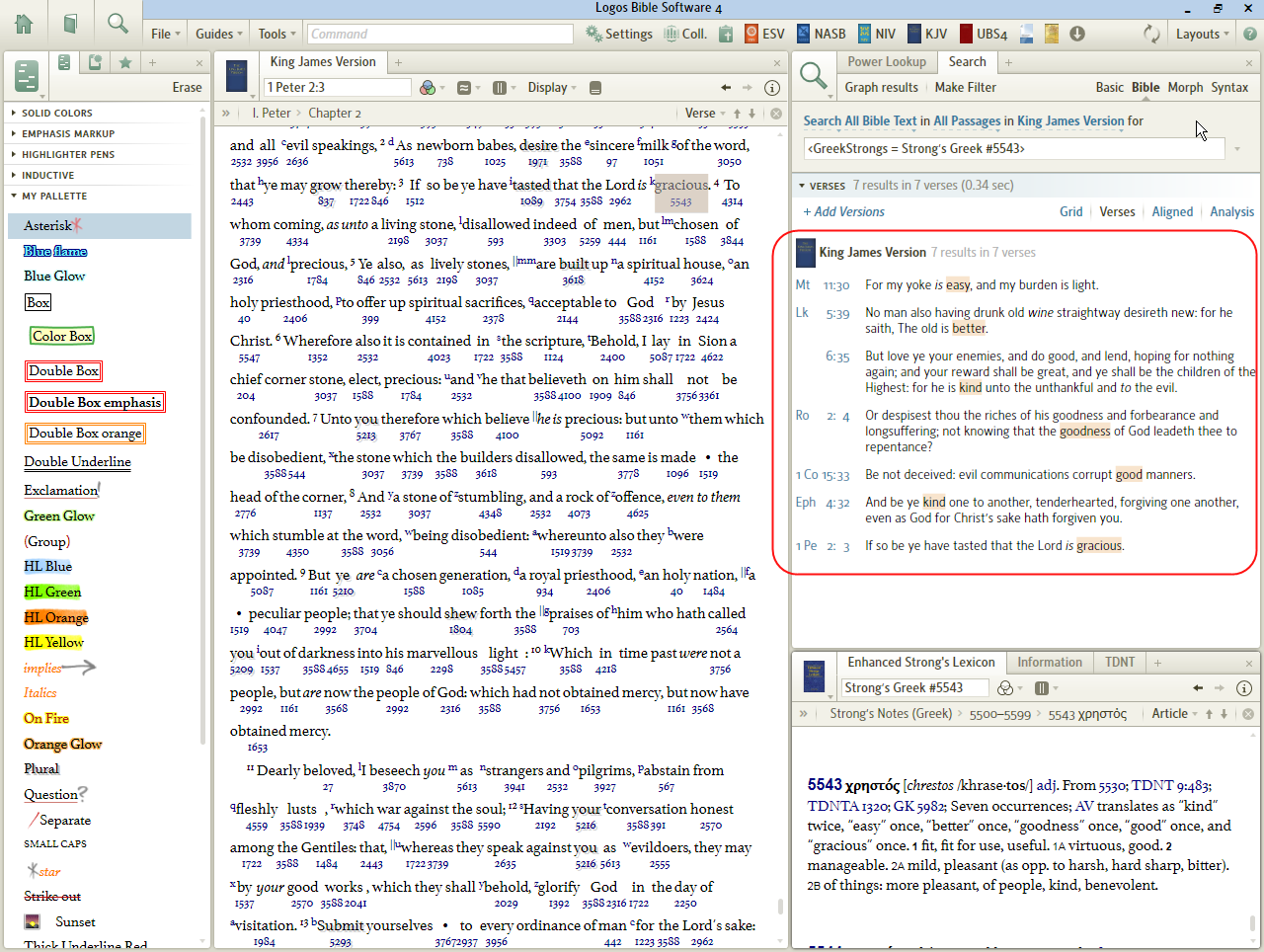Select the favorites star tab icon

click(x=125, y=62)
